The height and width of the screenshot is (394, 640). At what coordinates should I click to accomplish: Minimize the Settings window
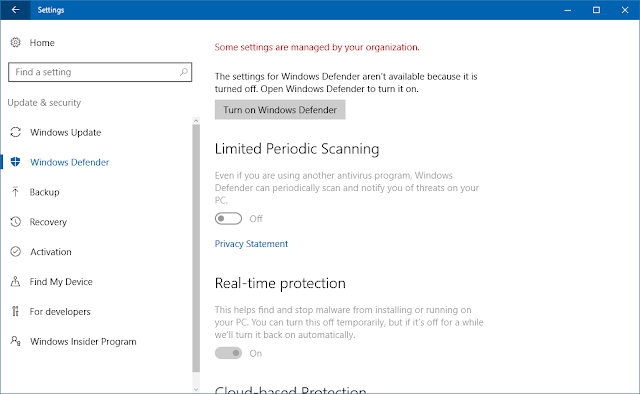coord(568,10)
